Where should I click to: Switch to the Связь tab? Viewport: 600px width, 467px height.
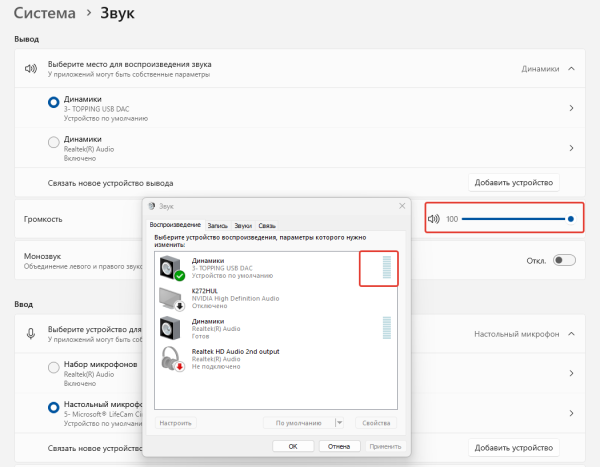(x=267, y=226)
